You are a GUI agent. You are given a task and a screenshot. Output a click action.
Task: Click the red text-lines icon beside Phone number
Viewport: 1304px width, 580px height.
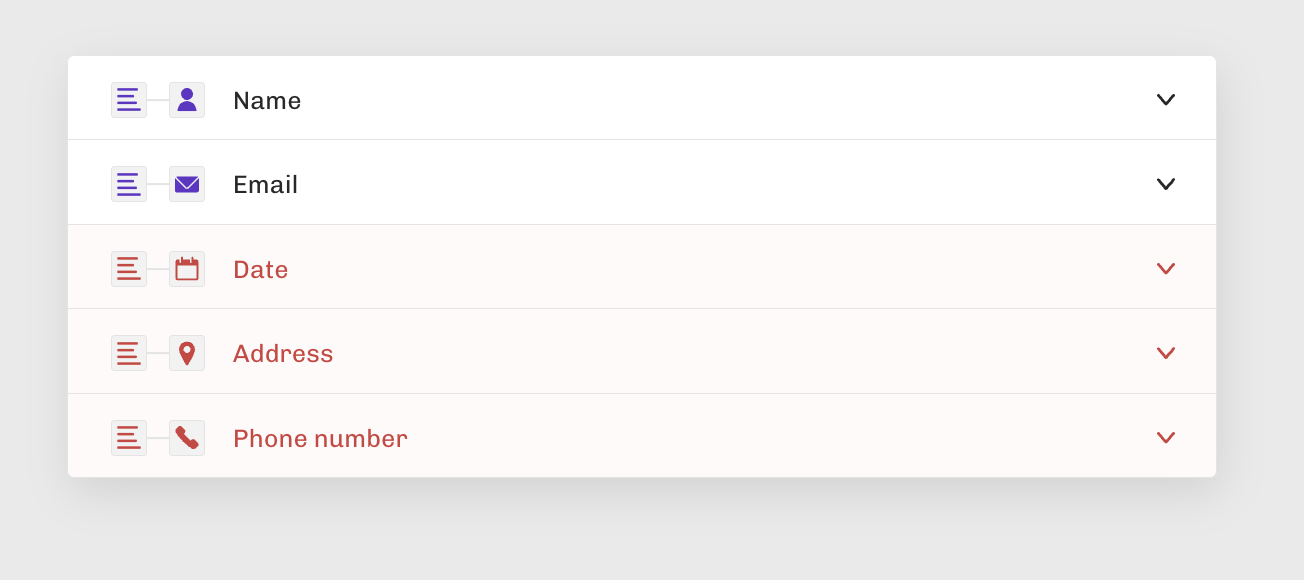129,438
